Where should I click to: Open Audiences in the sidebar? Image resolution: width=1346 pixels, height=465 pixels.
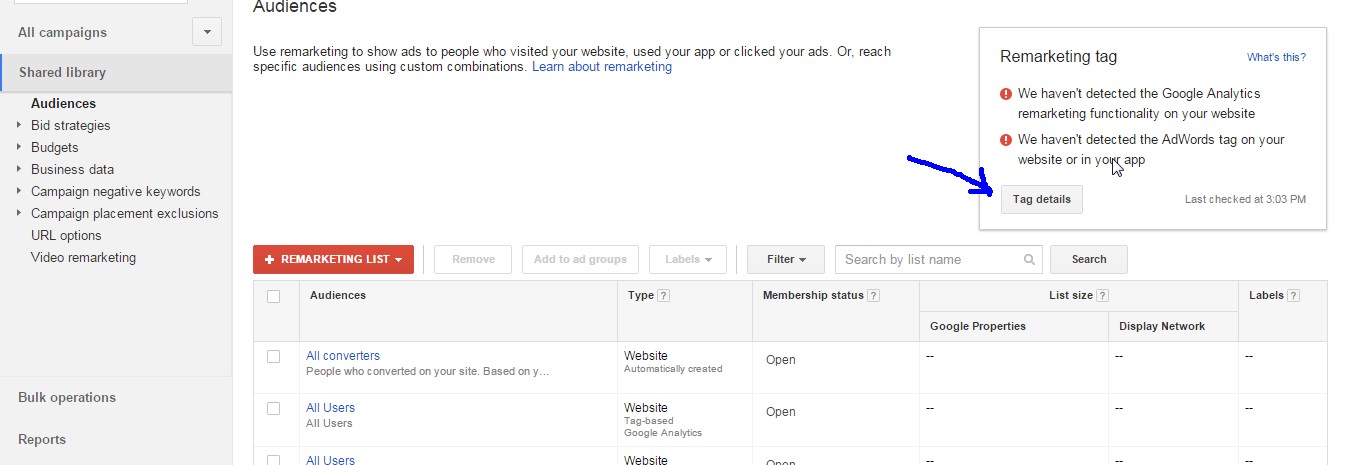click(63, 103)
